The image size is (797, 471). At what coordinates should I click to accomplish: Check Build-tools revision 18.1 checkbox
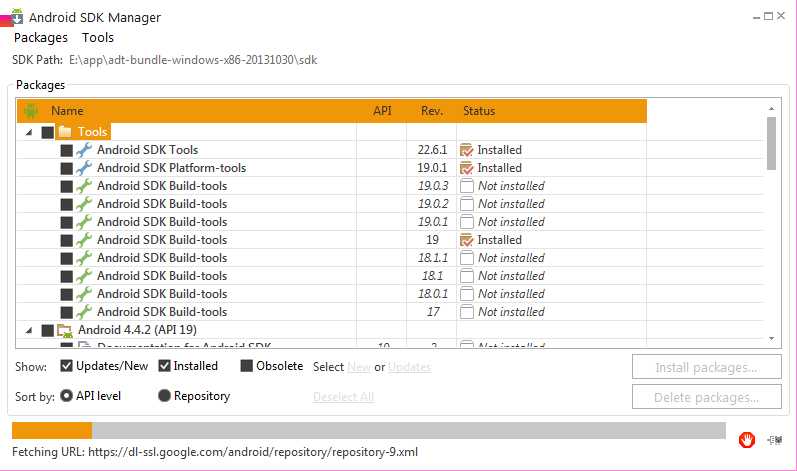coord(67,276)
